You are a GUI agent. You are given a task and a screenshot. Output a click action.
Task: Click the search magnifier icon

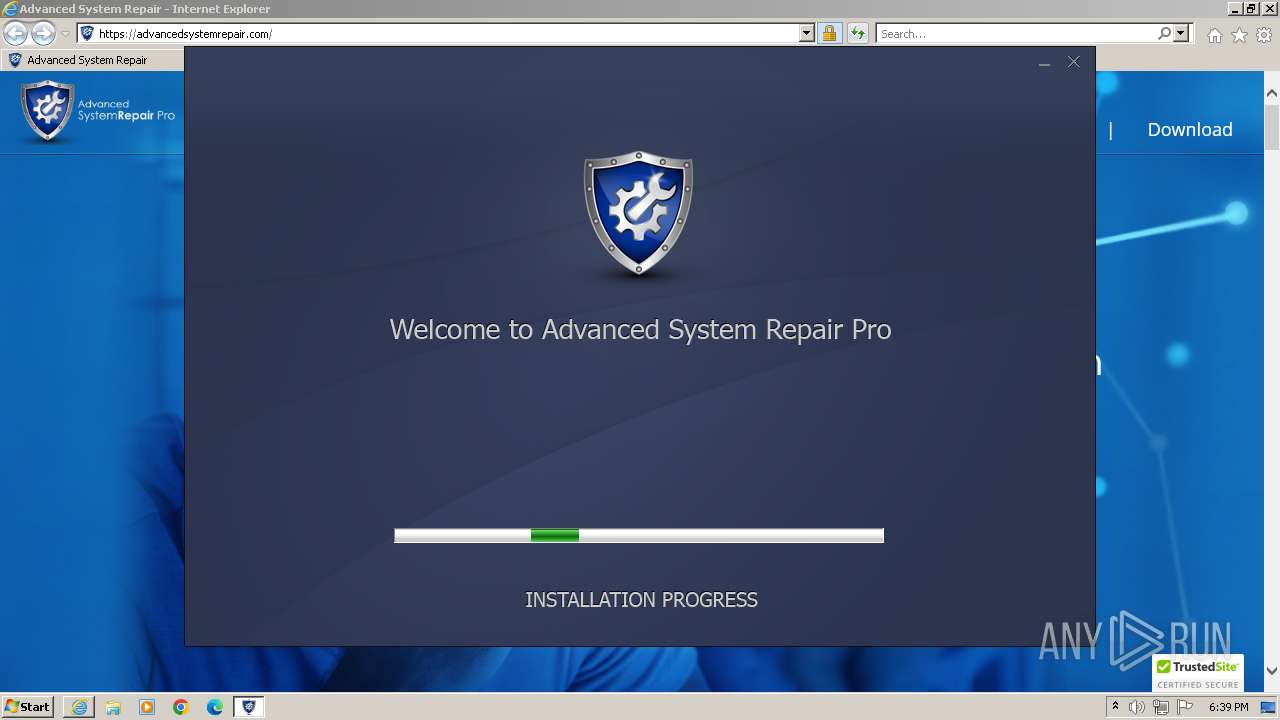pyautogui.click(x=1164, y=33)
